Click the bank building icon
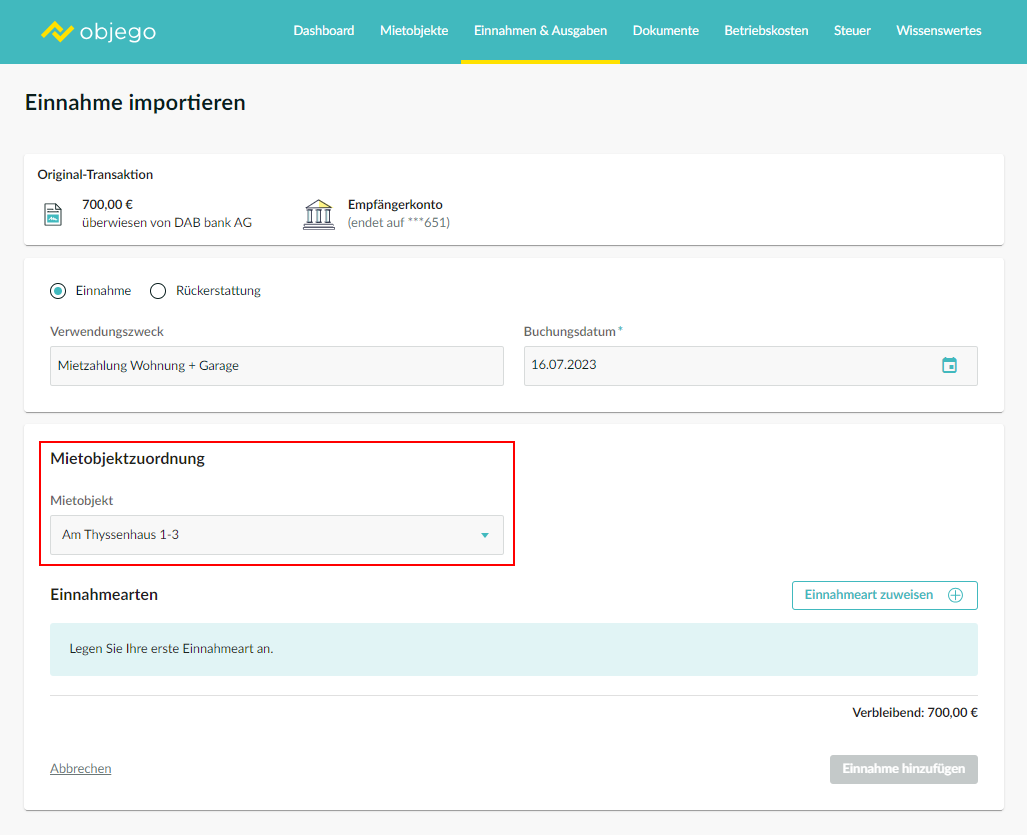The image size is (1027, 835). (x=318, y=214)
